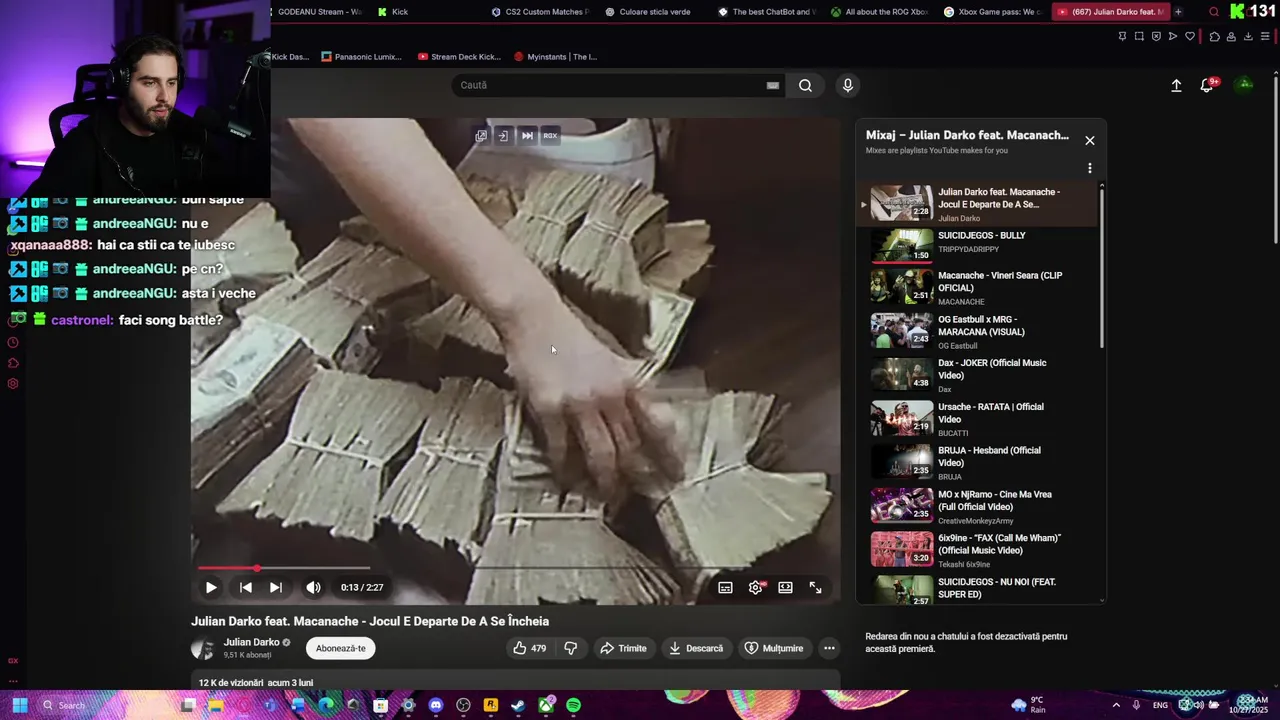The image size is (1280, 720).
Task: Open browser extensions puzzle icon
Action: pos(1214,36)
